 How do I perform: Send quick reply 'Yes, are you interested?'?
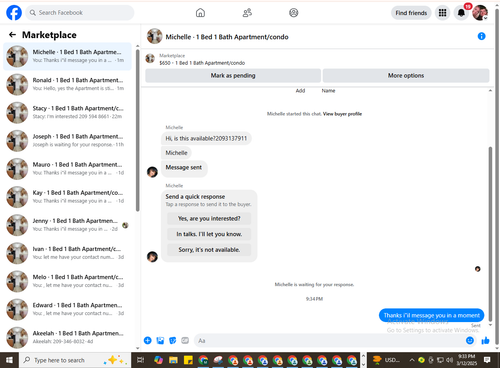(209, 219)
